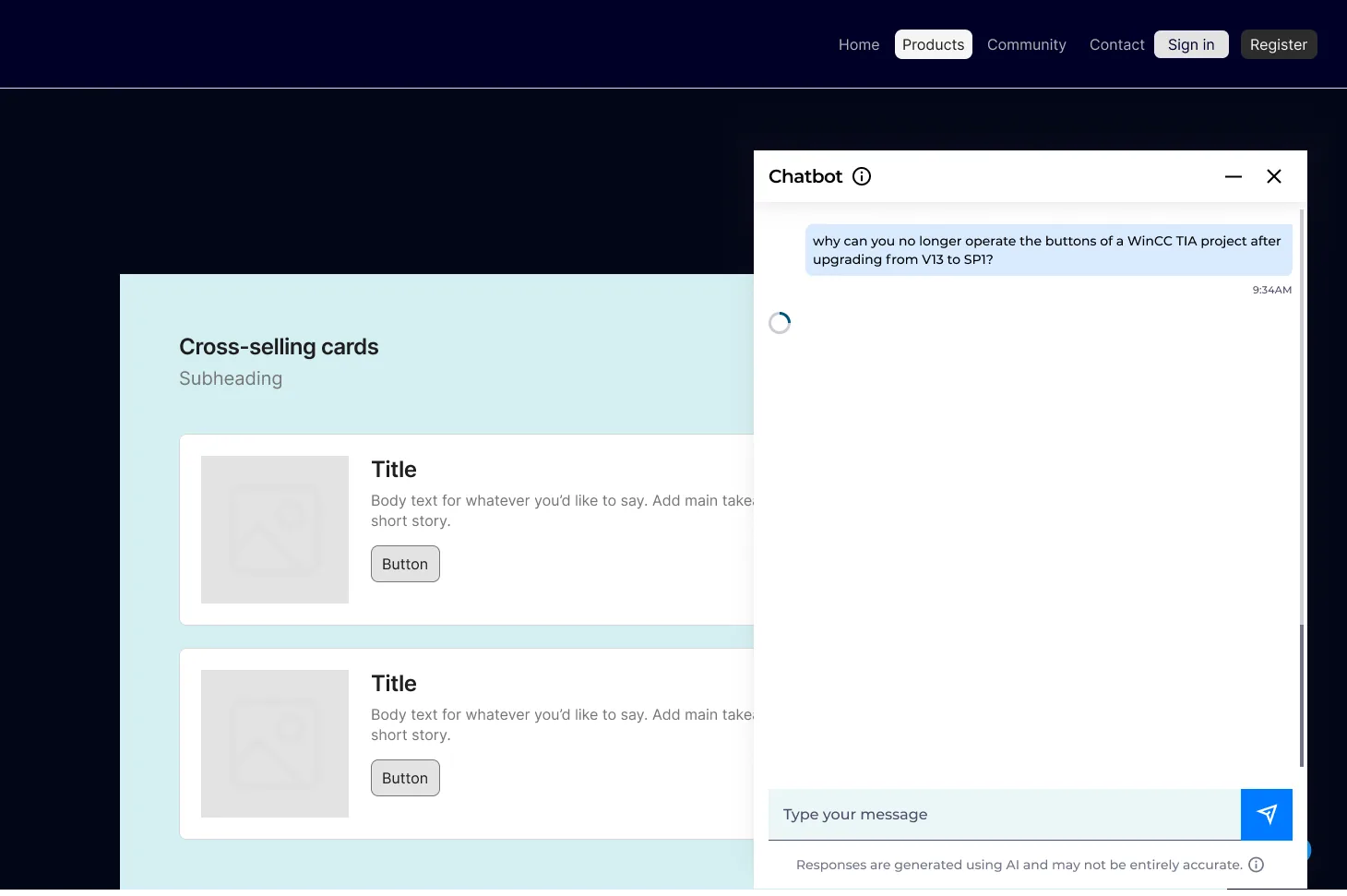
Task: Click the 'Responses are generated using AI' disclaimer
Action: (x=1019, y=865)
